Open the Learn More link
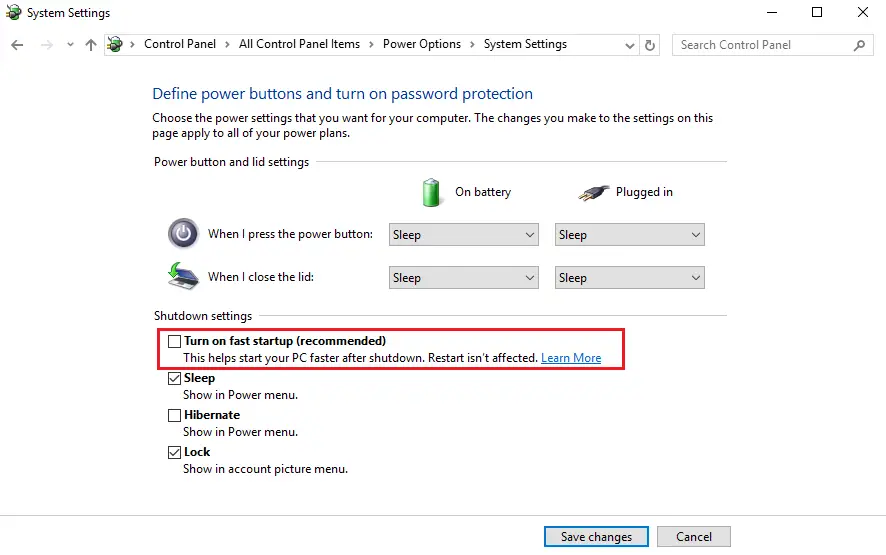Screen dimensions: 886x555 pyautogui.click(x=571, y=358)
